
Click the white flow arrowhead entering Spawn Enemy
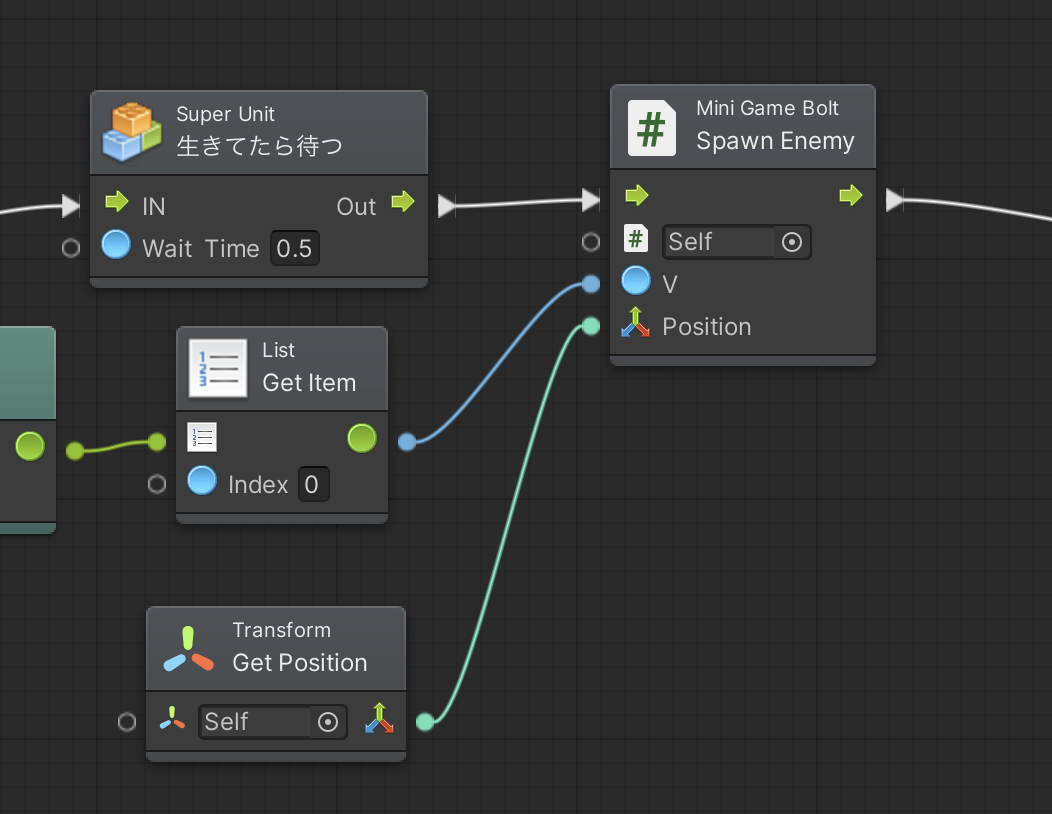(x=591, y=200)
